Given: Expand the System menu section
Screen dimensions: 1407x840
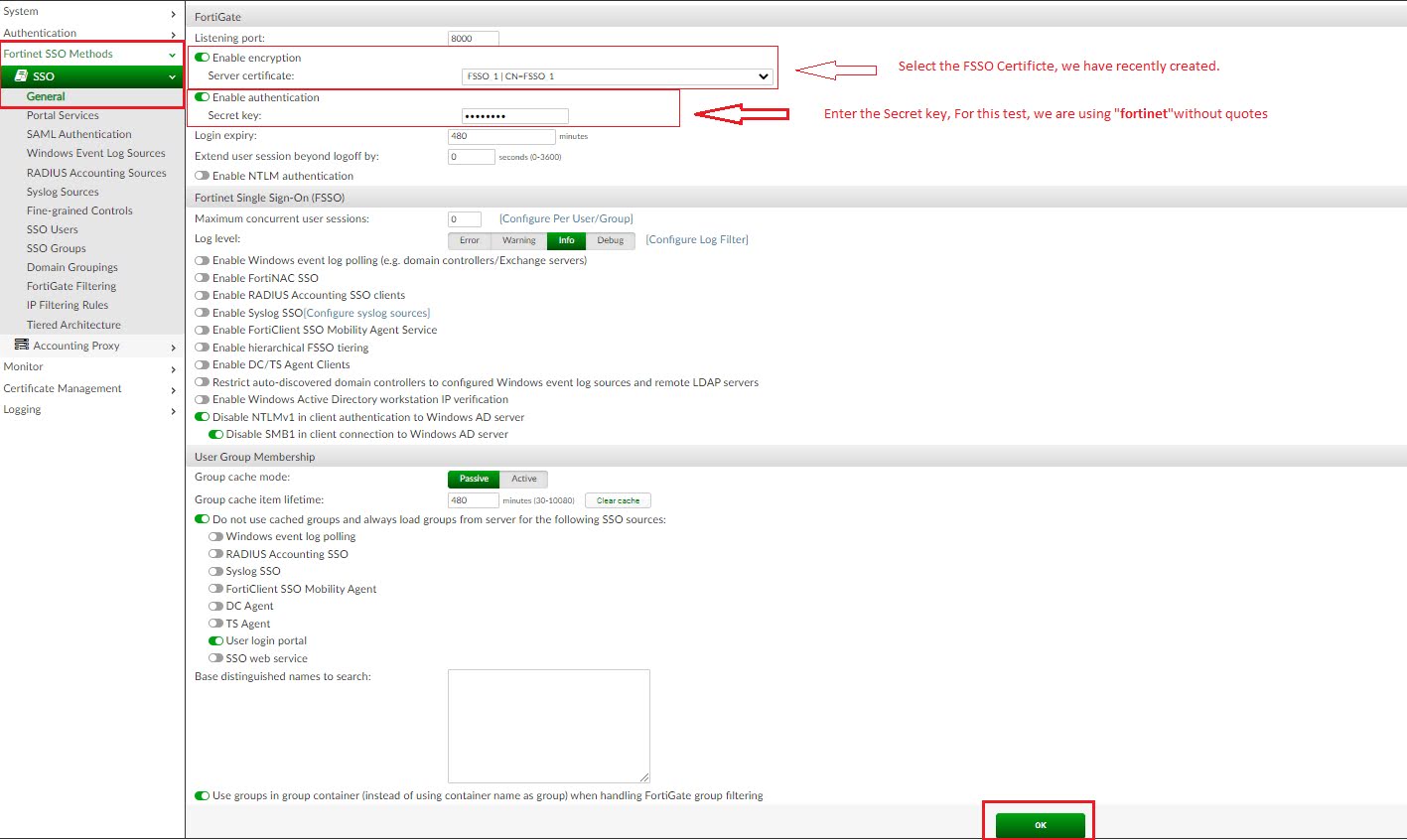Looking at the screenshot, I should point(173,12).
